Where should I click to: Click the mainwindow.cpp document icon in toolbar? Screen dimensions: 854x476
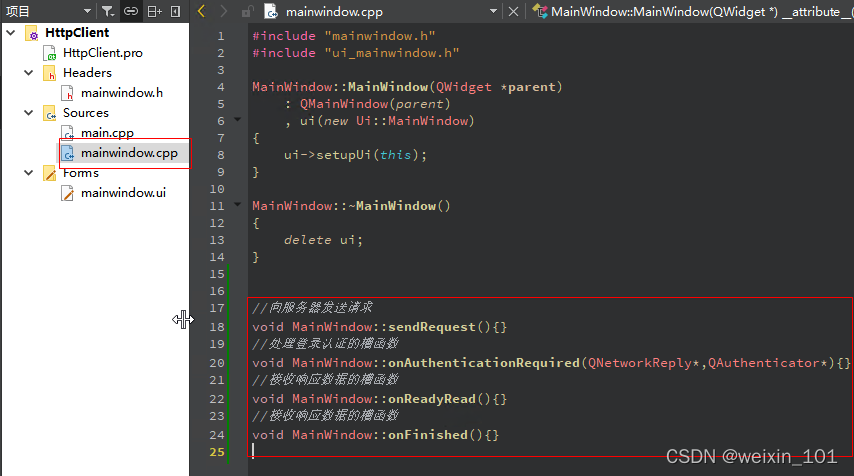pyautogui.click(x=270, y=11)
